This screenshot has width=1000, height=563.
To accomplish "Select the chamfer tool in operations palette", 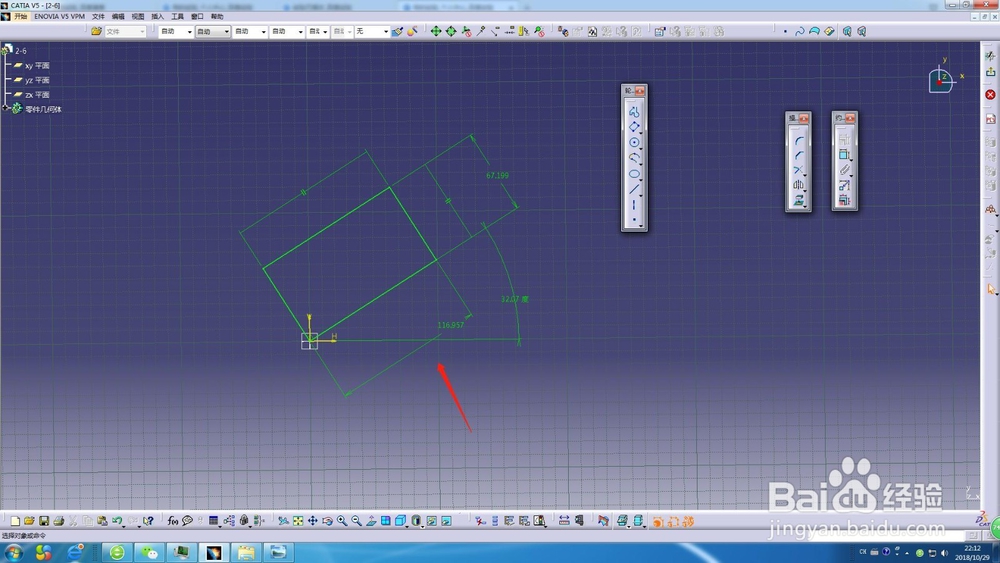I will 798,155.
